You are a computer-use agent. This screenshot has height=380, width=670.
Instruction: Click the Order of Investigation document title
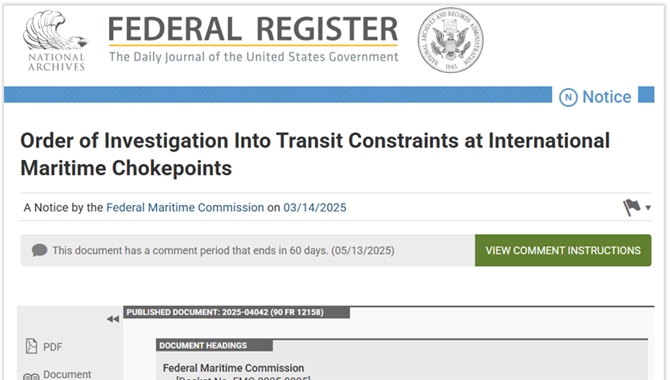[x=315, y=154]
